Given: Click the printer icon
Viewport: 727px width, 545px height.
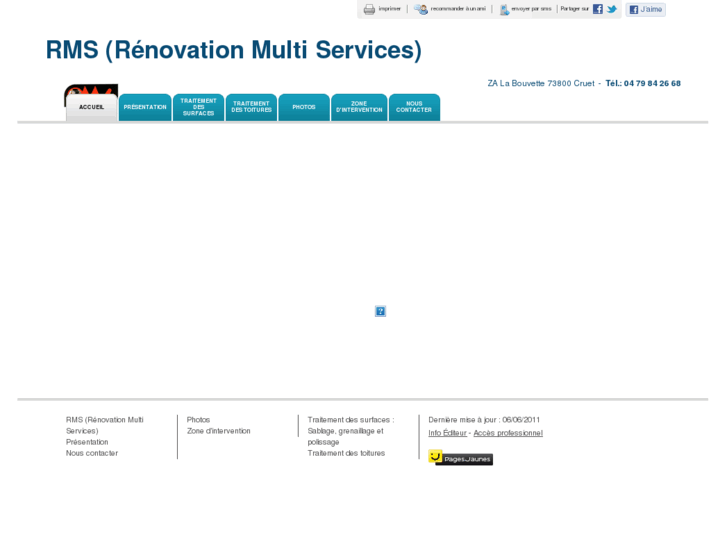Looking at the screenshot, I should coord(369,9).
